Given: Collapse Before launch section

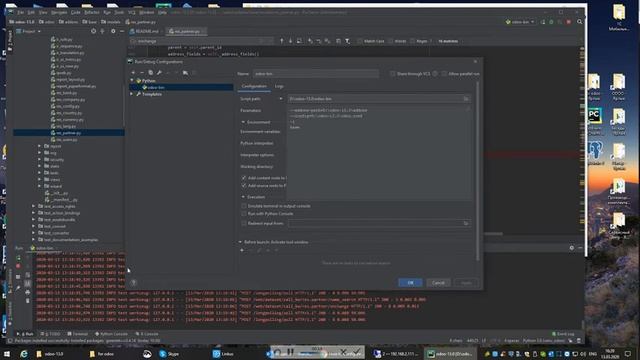Looking at the screenshot, I should [x=240, y=242].
